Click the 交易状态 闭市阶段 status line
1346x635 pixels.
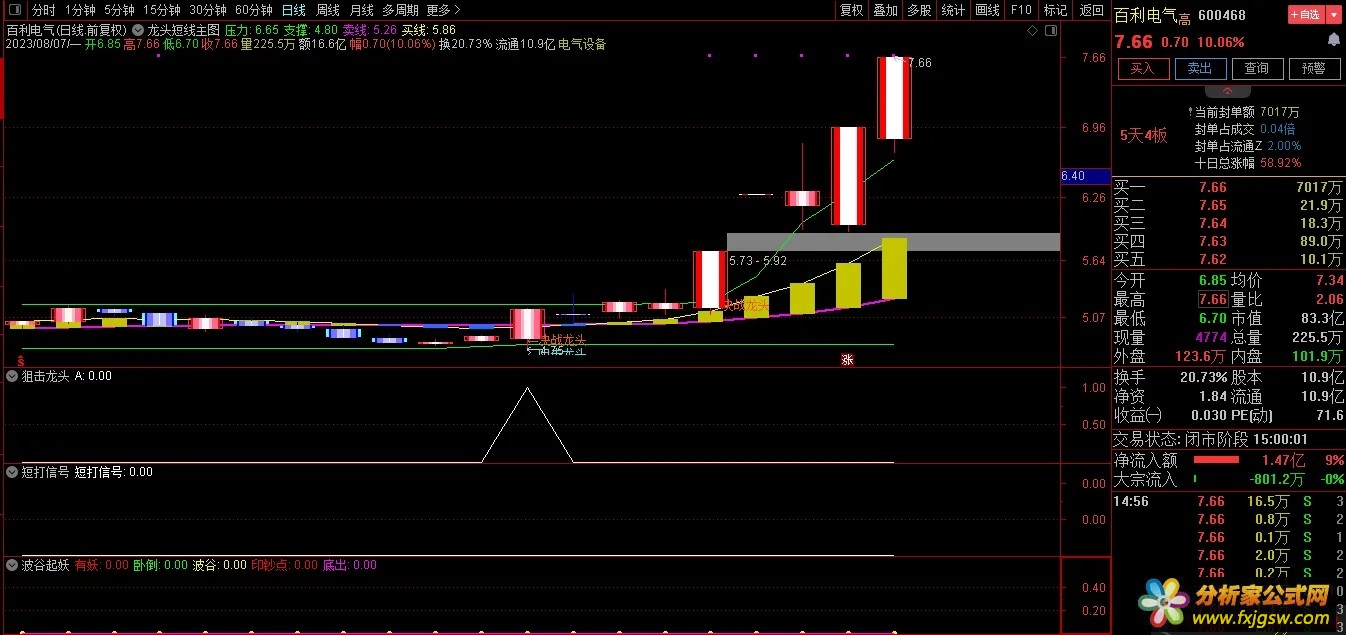(1212, 439)
